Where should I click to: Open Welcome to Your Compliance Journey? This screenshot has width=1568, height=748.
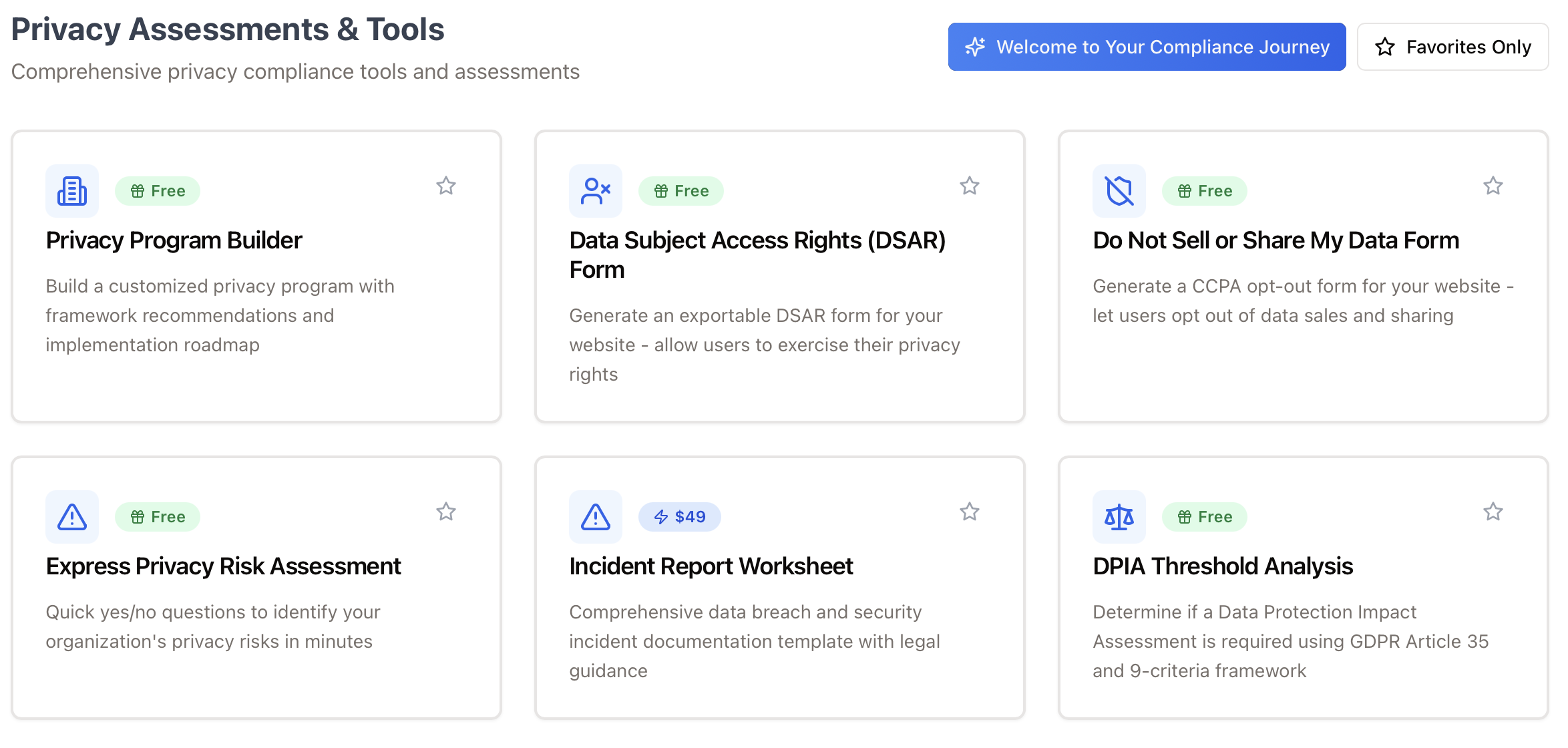(1147, 47)
